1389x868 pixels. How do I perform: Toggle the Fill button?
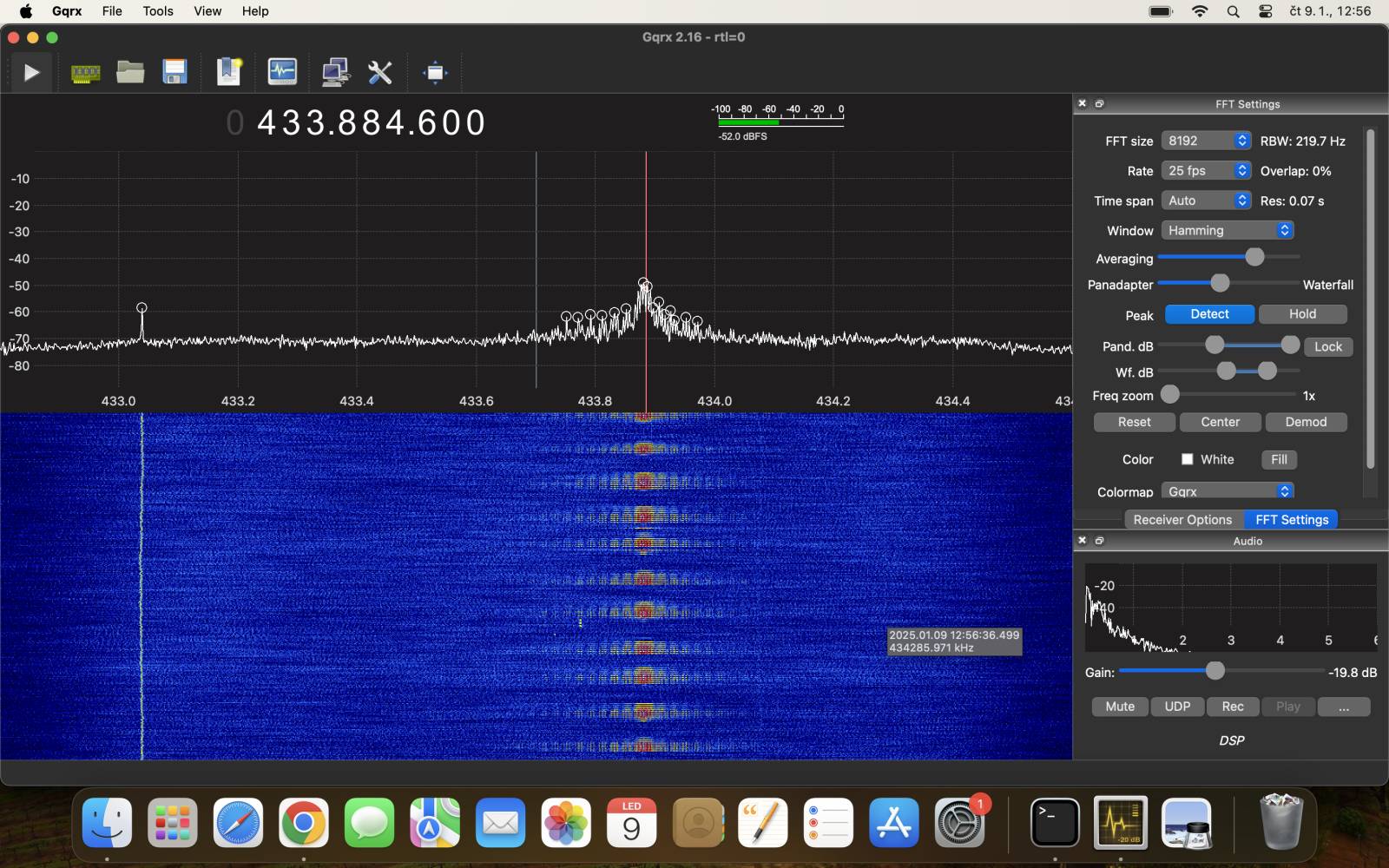click(x=1279, y=459)
